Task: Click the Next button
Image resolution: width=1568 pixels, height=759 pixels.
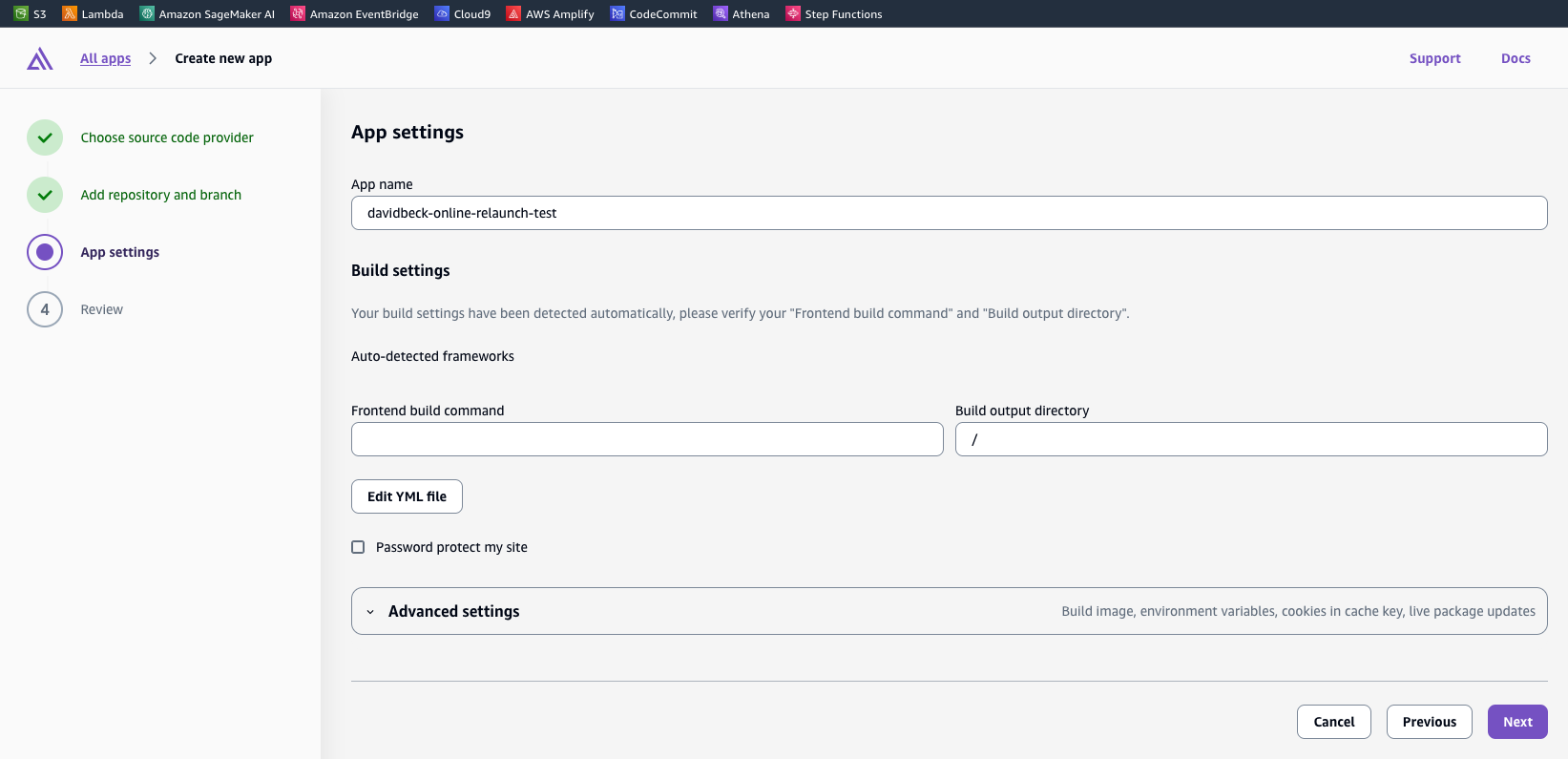Action: pos(1516,722)
